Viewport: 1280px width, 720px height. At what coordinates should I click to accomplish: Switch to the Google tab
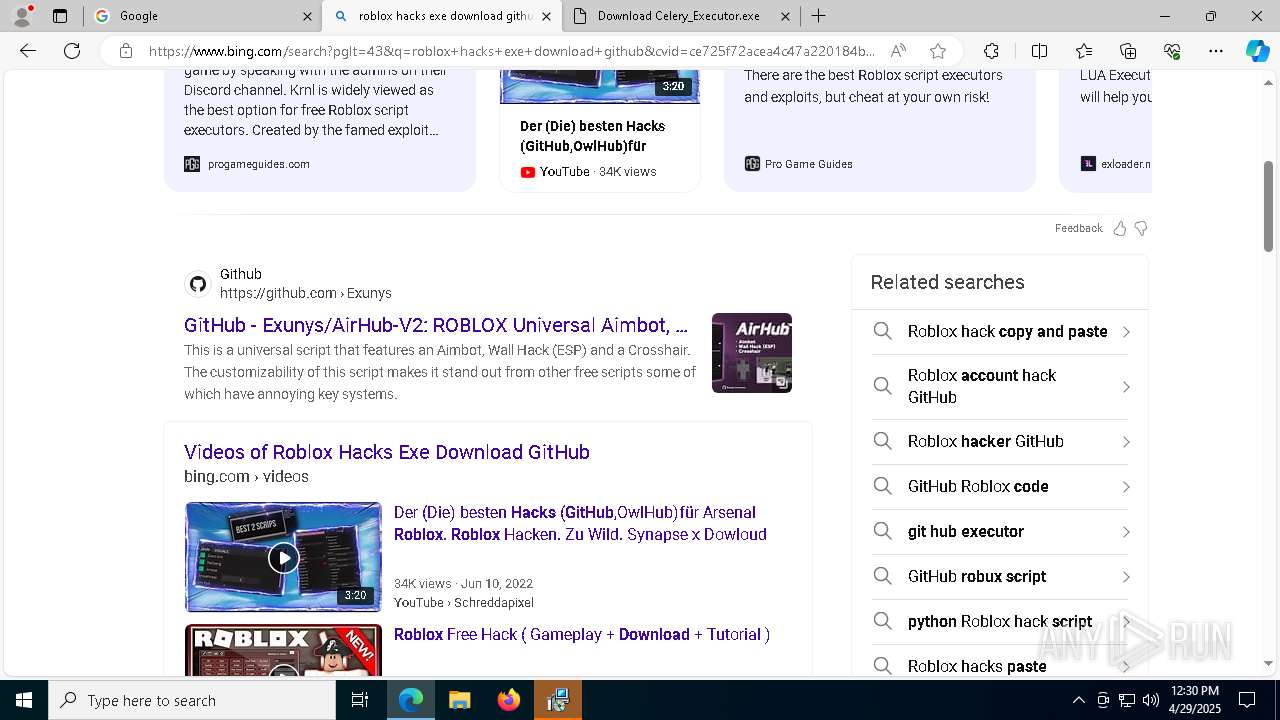click(200, 16)
